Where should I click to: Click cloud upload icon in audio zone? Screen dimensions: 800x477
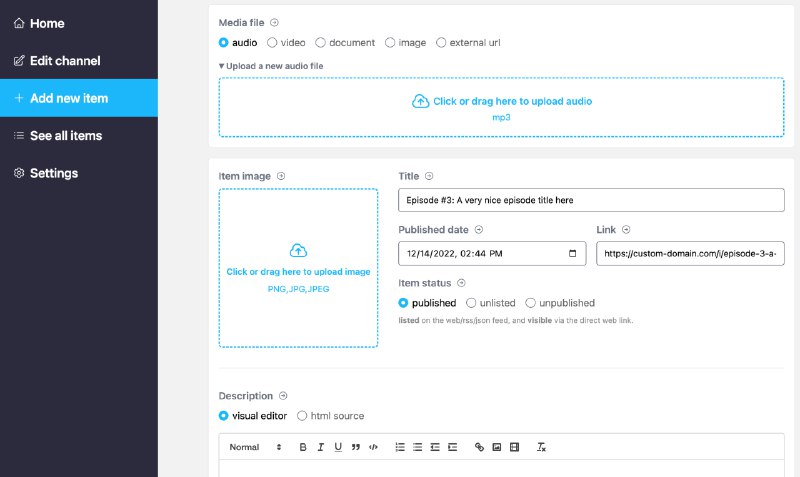pos(420,101)
